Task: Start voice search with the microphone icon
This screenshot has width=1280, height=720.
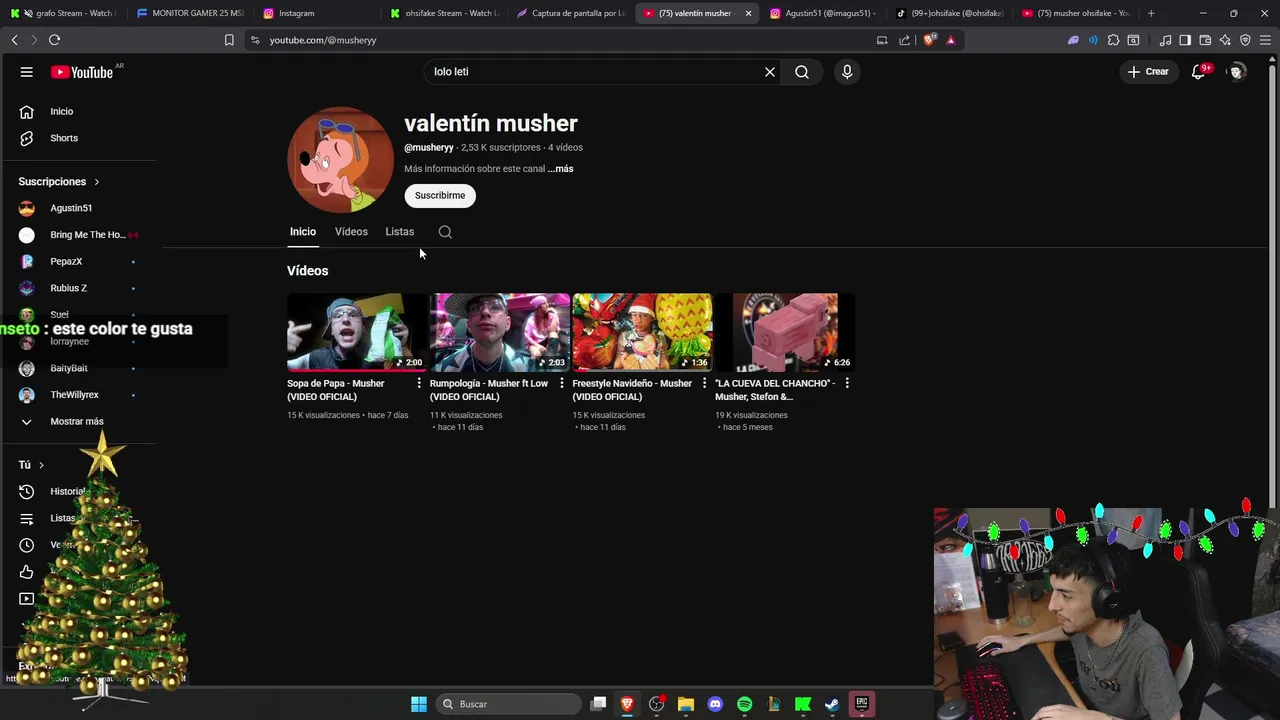Action: click(x=847, y=72)
